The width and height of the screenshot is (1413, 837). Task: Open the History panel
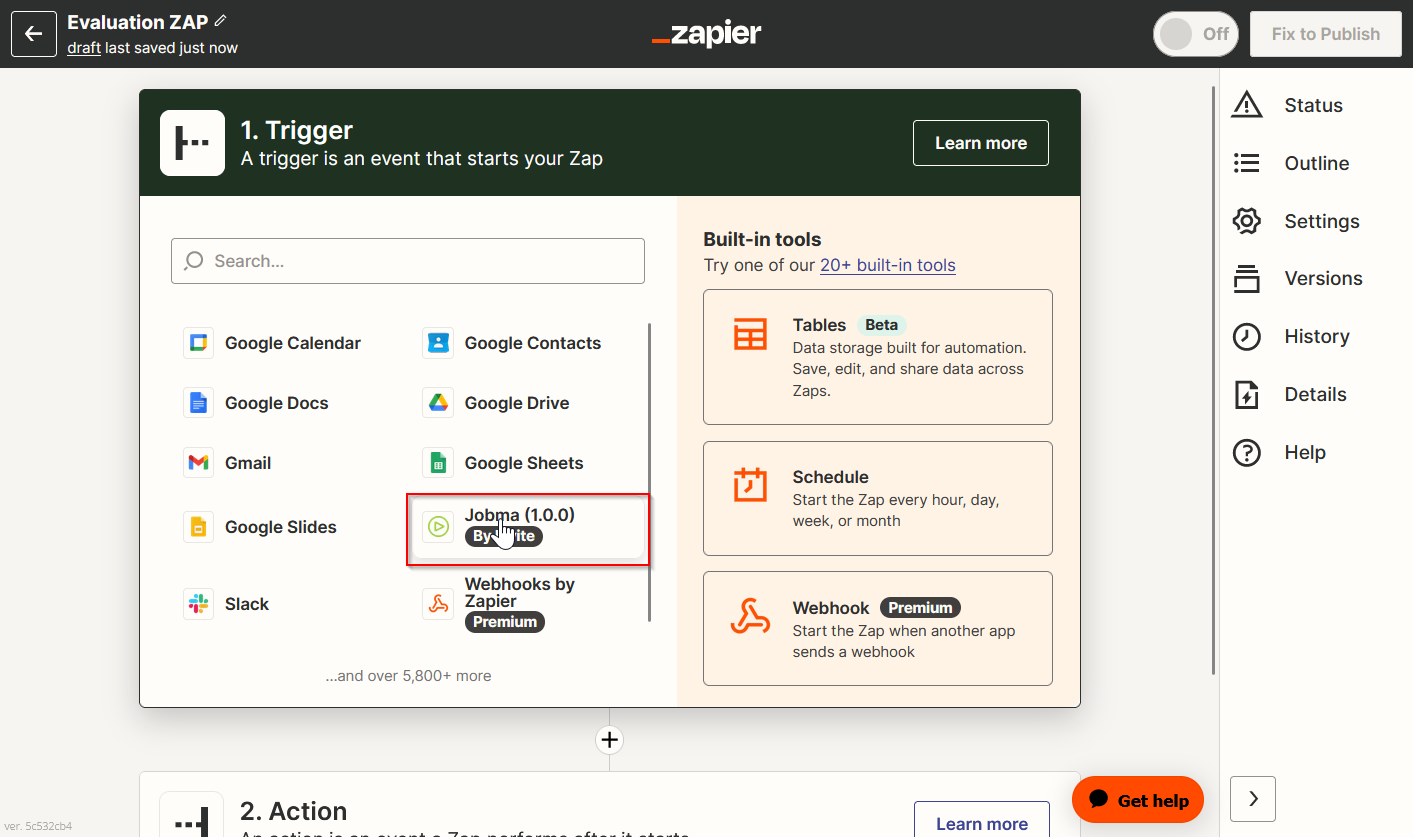point(1292,336)
